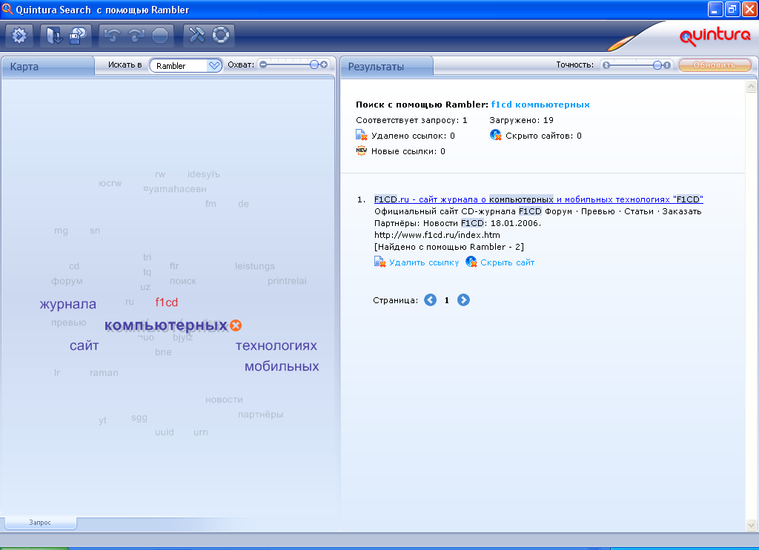Select the faded word raman in the map
The height and width of the screenshot is (550, 759).
pyautogui.click(x=104, y=373)
